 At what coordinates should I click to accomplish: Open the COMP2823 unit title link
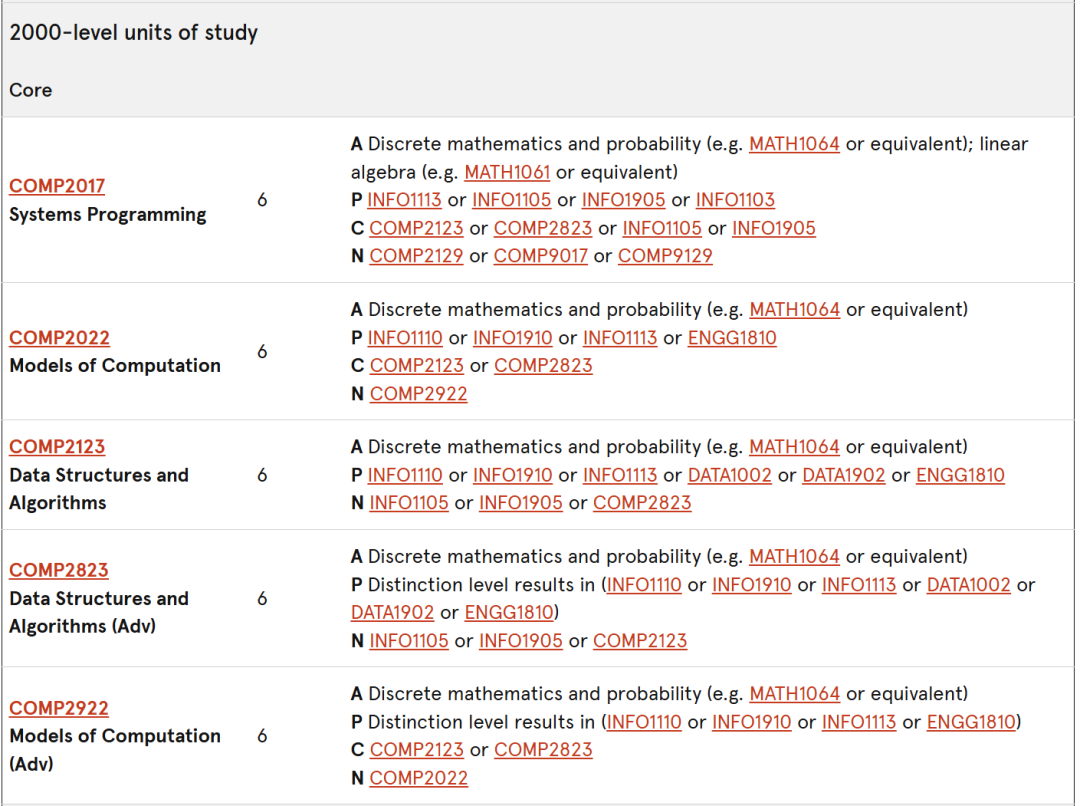(x=59, y=570)
